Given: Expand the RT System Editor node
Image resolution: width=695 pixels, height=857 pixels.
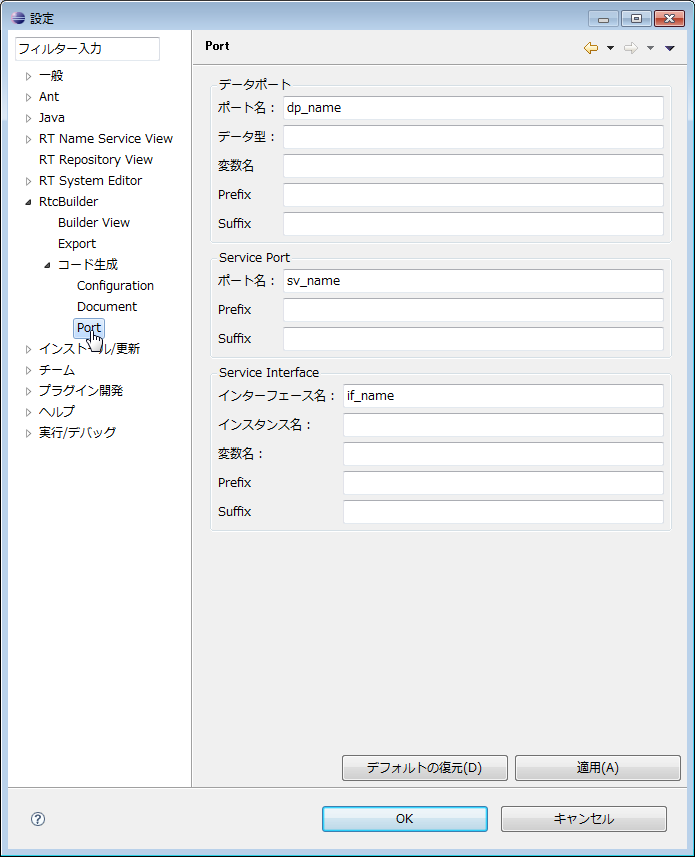Looking at the screenshot, I should pyautogui.click(x=28, y=181).
